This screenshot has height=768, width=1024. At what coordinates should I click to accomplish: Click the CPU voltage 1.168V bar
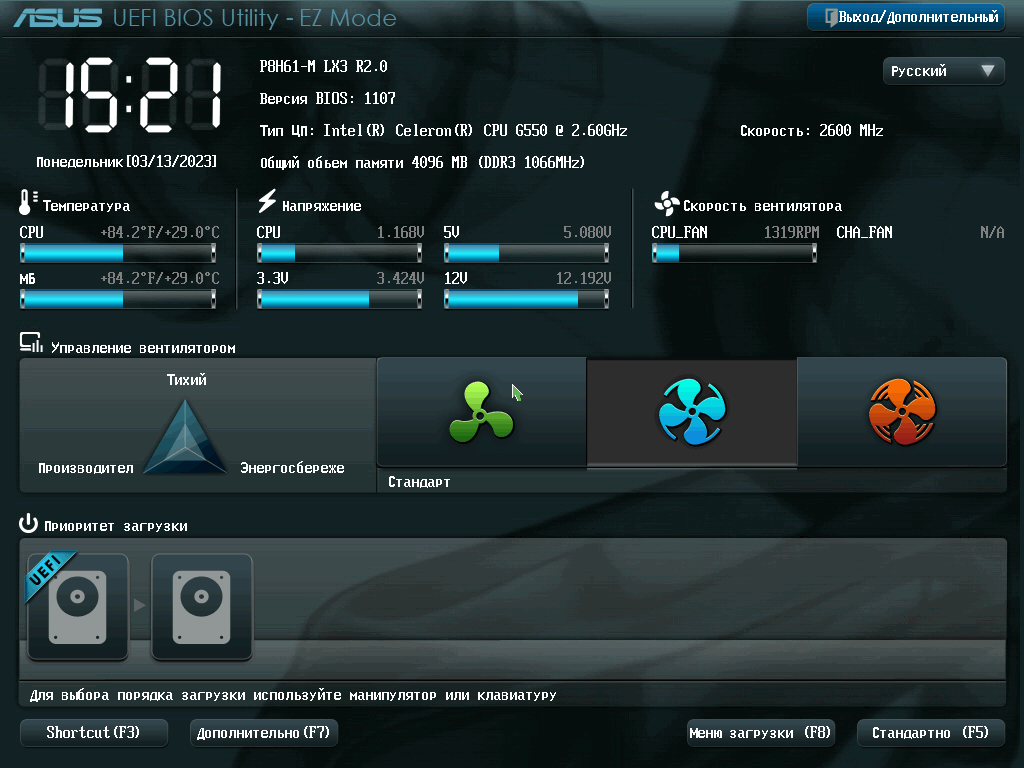click(340, 253)
